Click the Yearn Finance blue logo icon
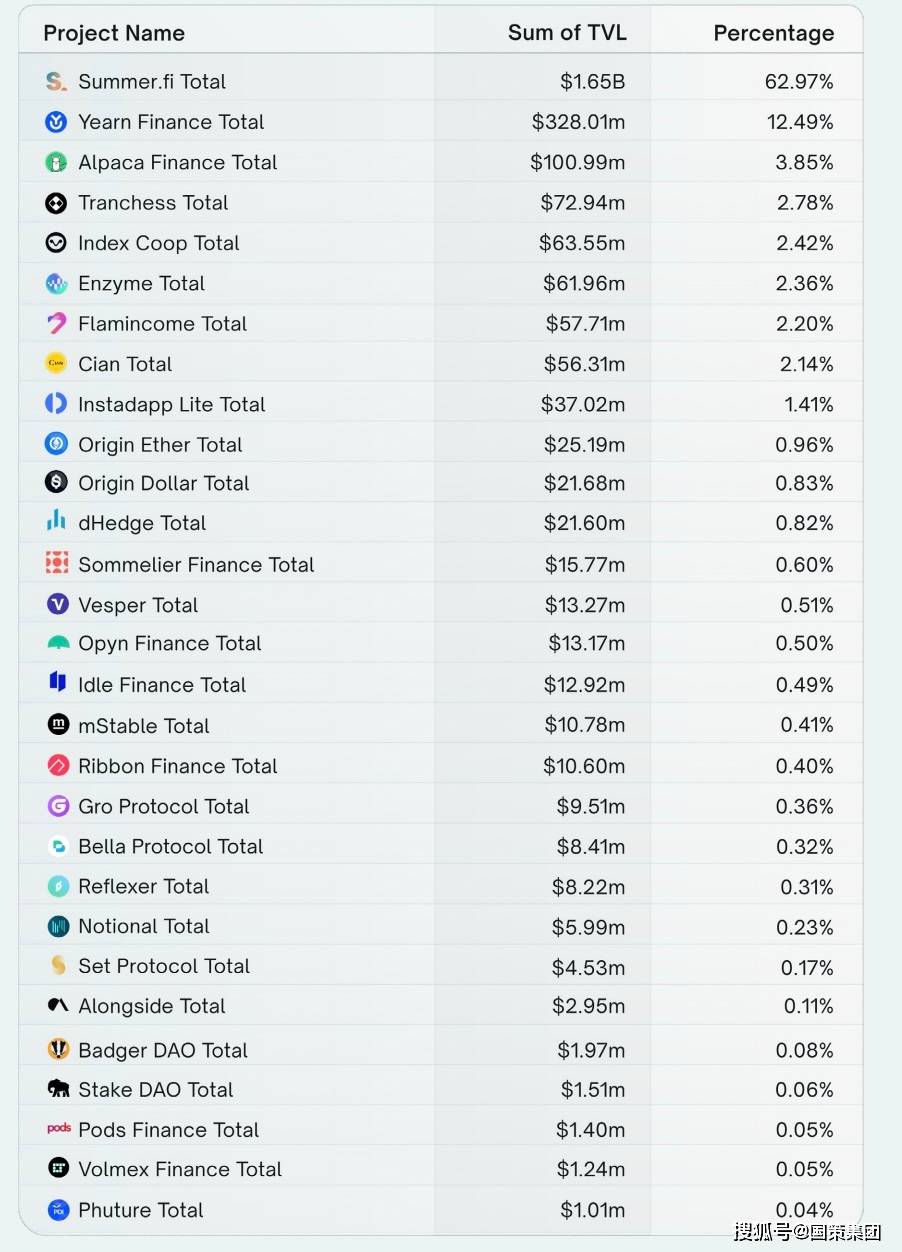The image size is (902, 1252). pyautogui.click(x=56, y=122)
